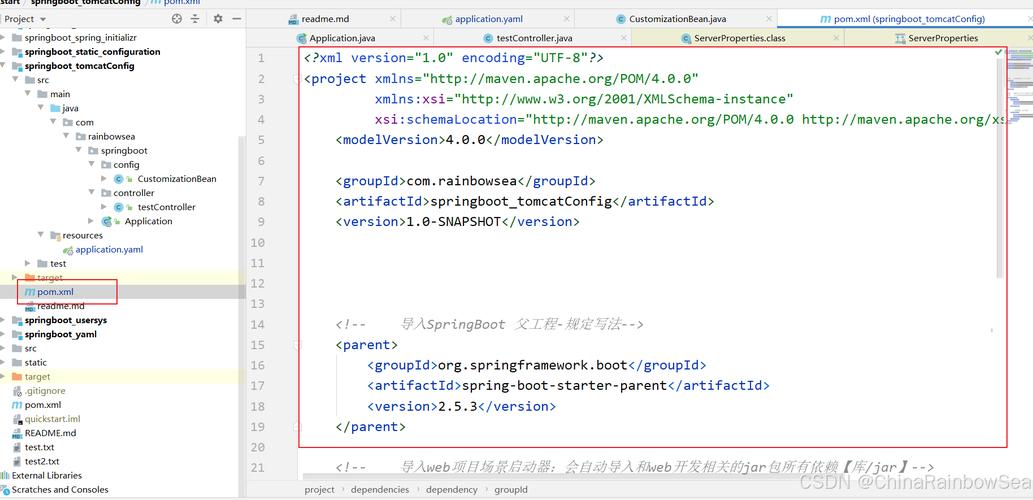Expand the springboot_usersys module
The image size is (1033, 500).
[x=4, y=321]
